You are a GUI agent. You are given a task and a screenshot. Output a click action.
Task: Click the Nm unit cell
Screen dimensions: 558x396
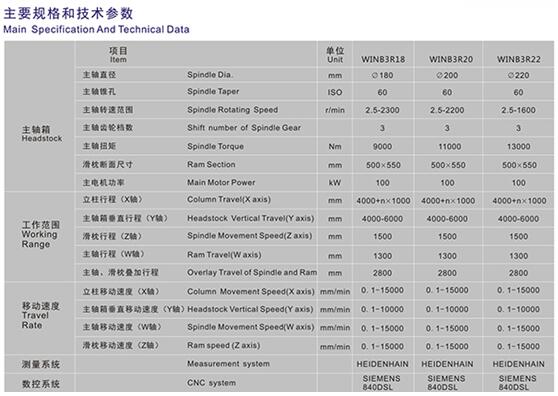(x=335, y=147)
